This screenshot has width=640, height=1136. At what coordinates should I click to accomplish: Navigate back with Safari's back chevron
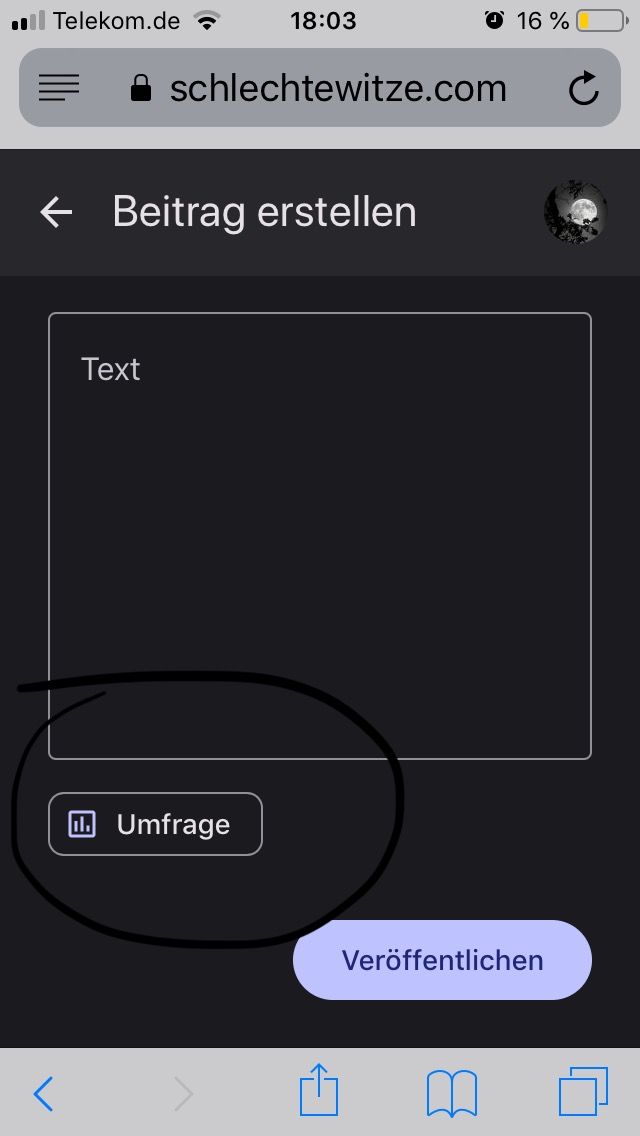[43, 1094]
